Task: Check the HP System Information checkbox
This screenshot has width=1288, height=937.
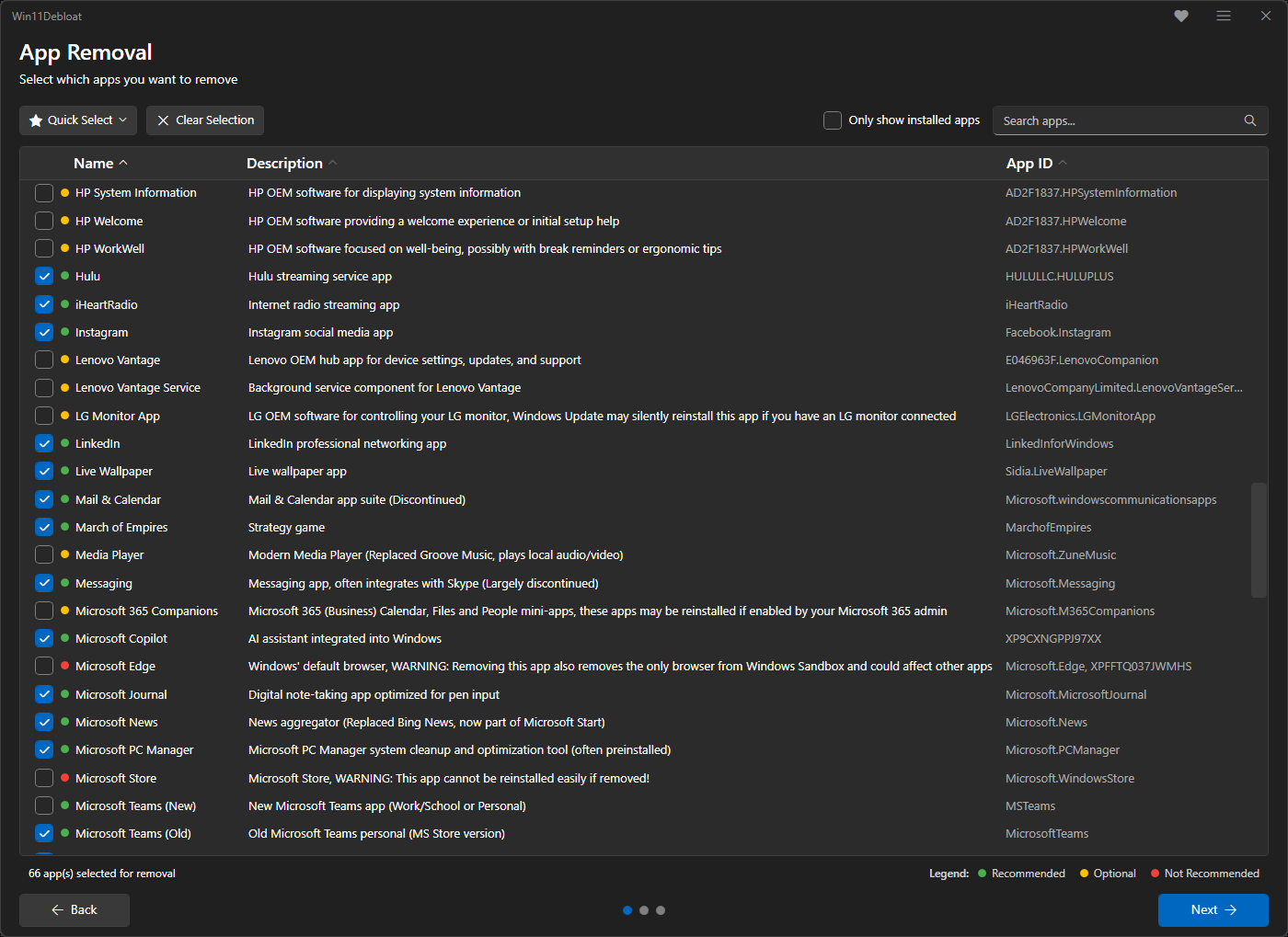Action: point(44,193)
